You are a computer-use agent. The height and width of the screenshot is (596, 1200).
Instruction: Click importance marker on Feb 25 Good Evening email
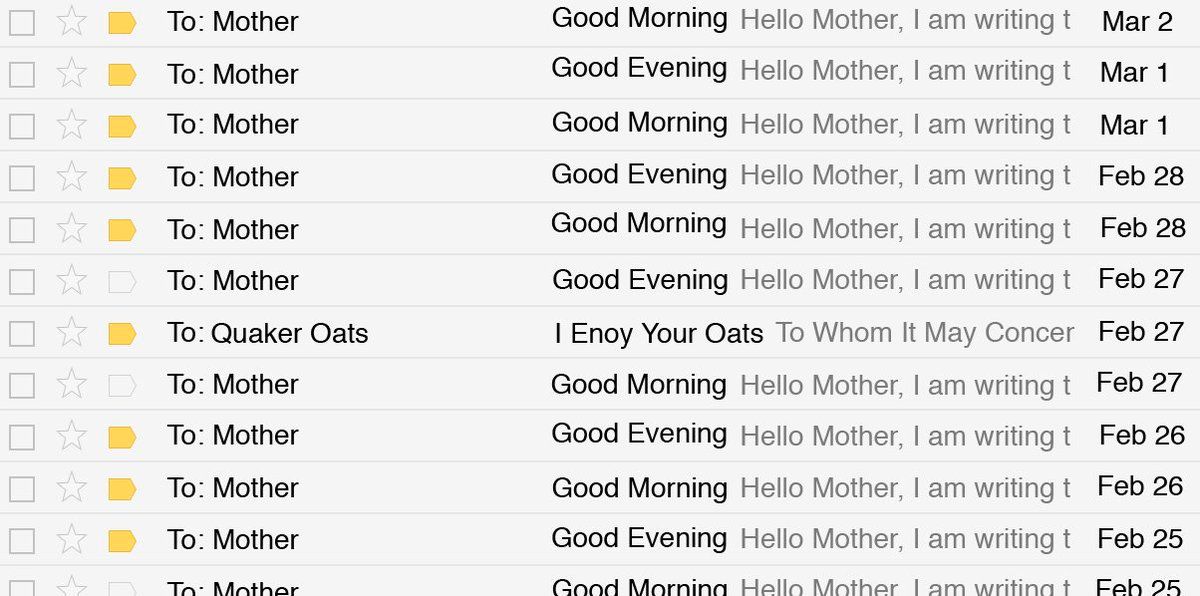(122, 541)
